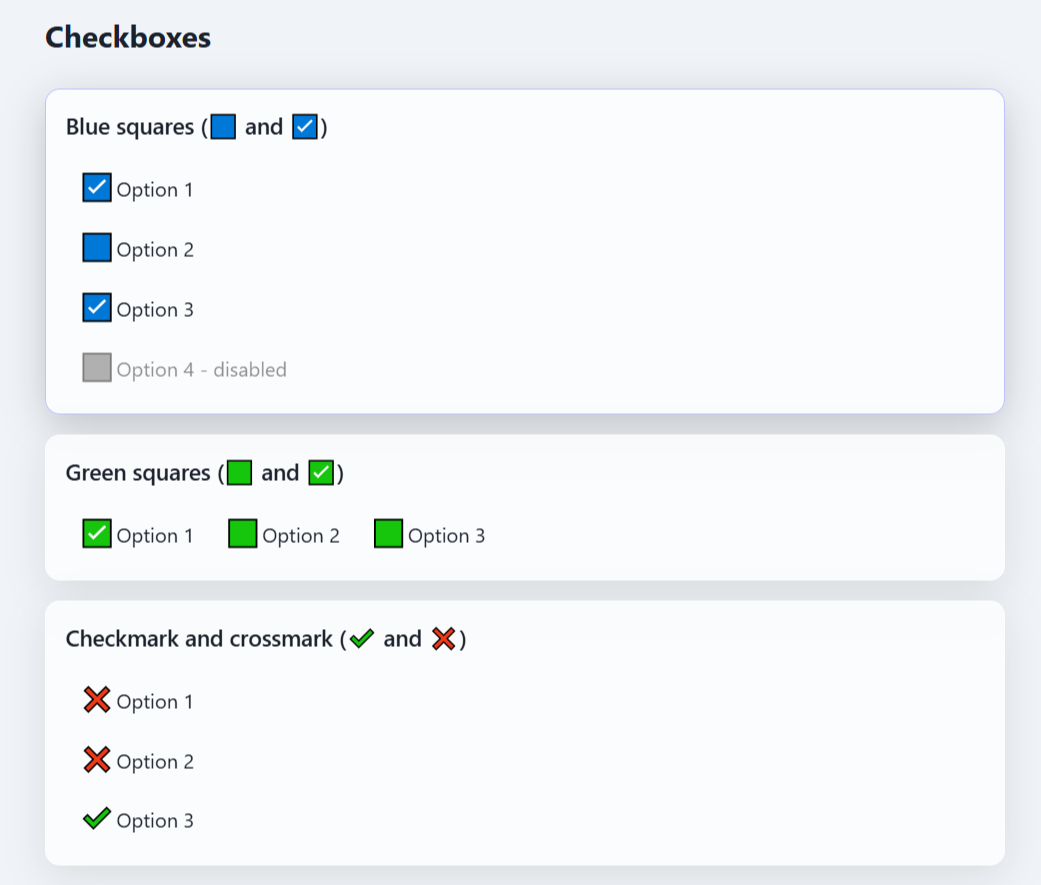1041x885 pixels.
Task: Uncheck Option 1 in the Blue squares section
Action: [96, 187]
